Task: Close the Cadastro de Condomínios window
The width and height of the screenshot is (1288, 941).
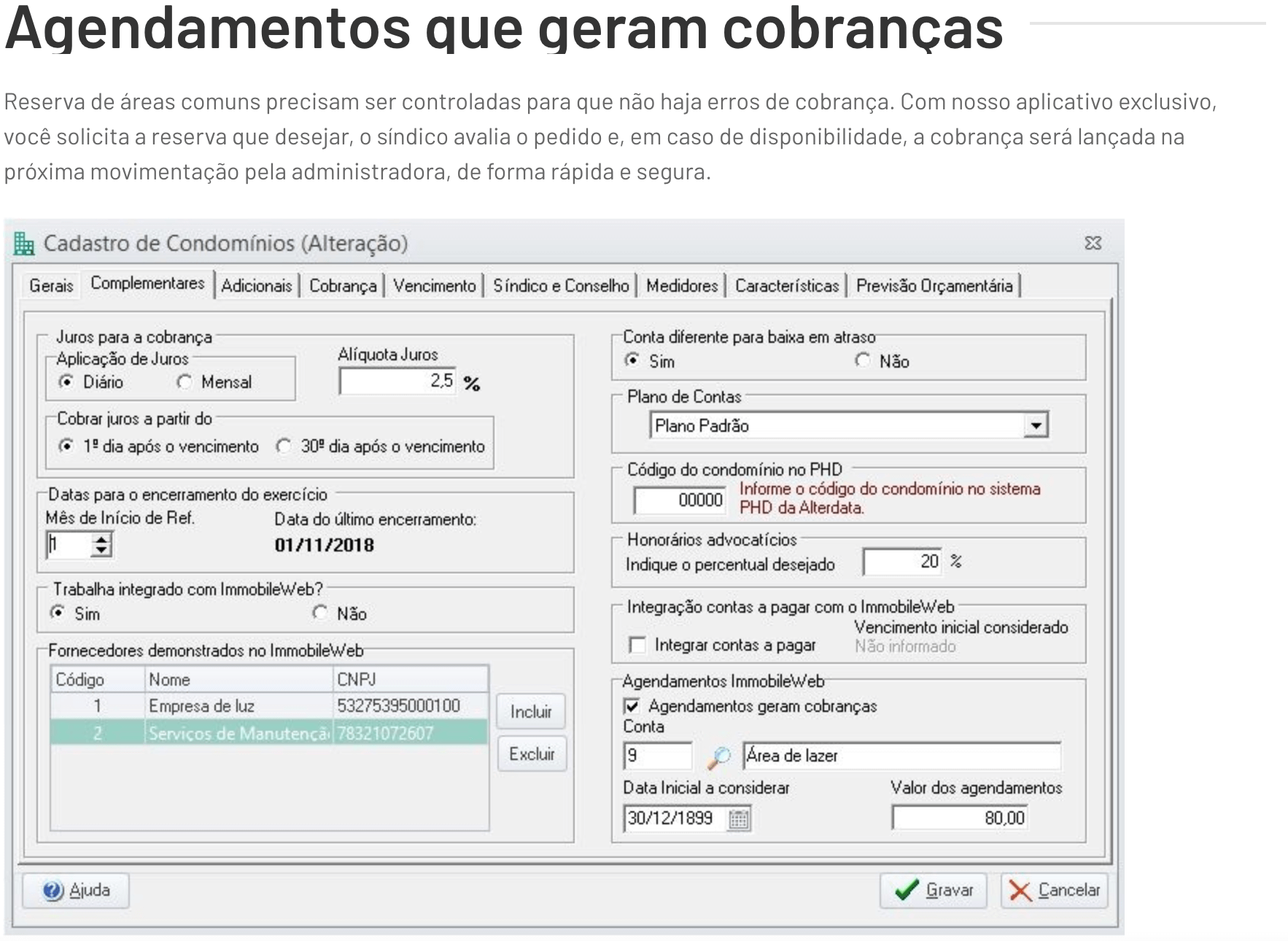Action: [1093, 243]
